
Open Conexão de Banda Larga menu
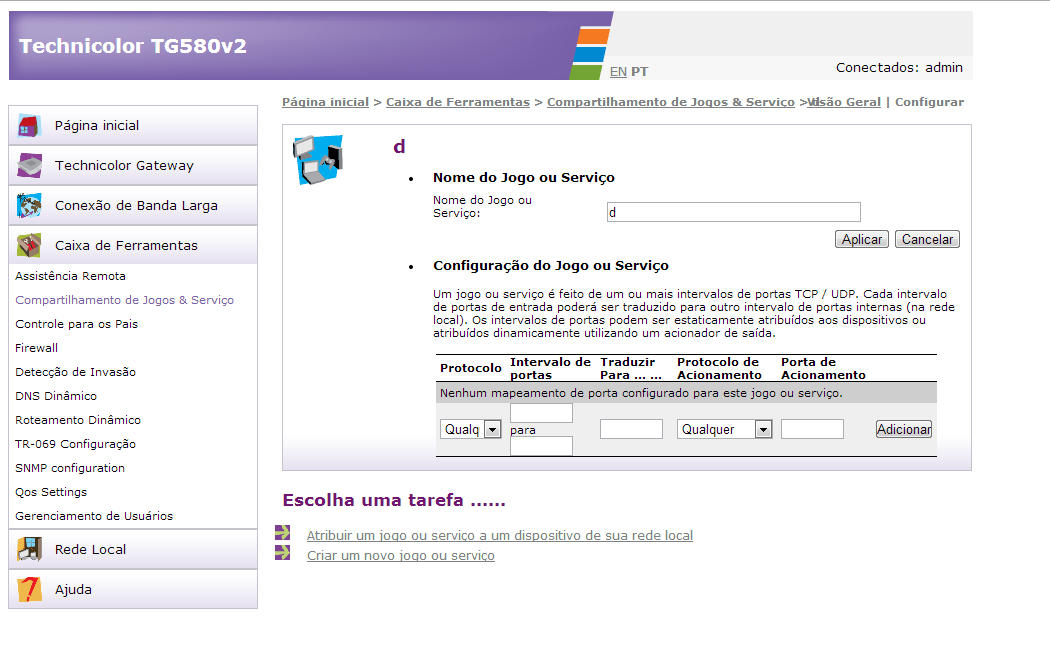pyautogui.click(x=133, y=206)
